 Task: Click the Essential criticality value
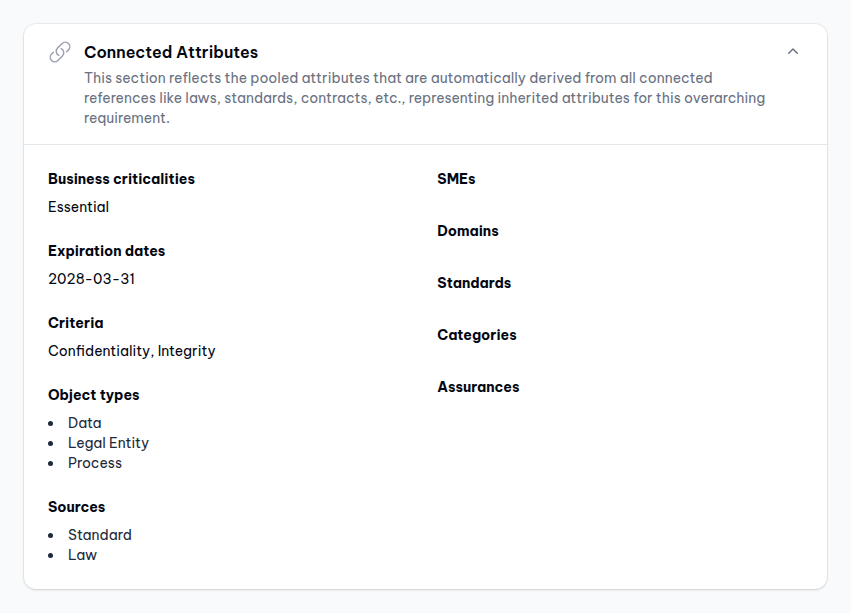pos(78,207)
